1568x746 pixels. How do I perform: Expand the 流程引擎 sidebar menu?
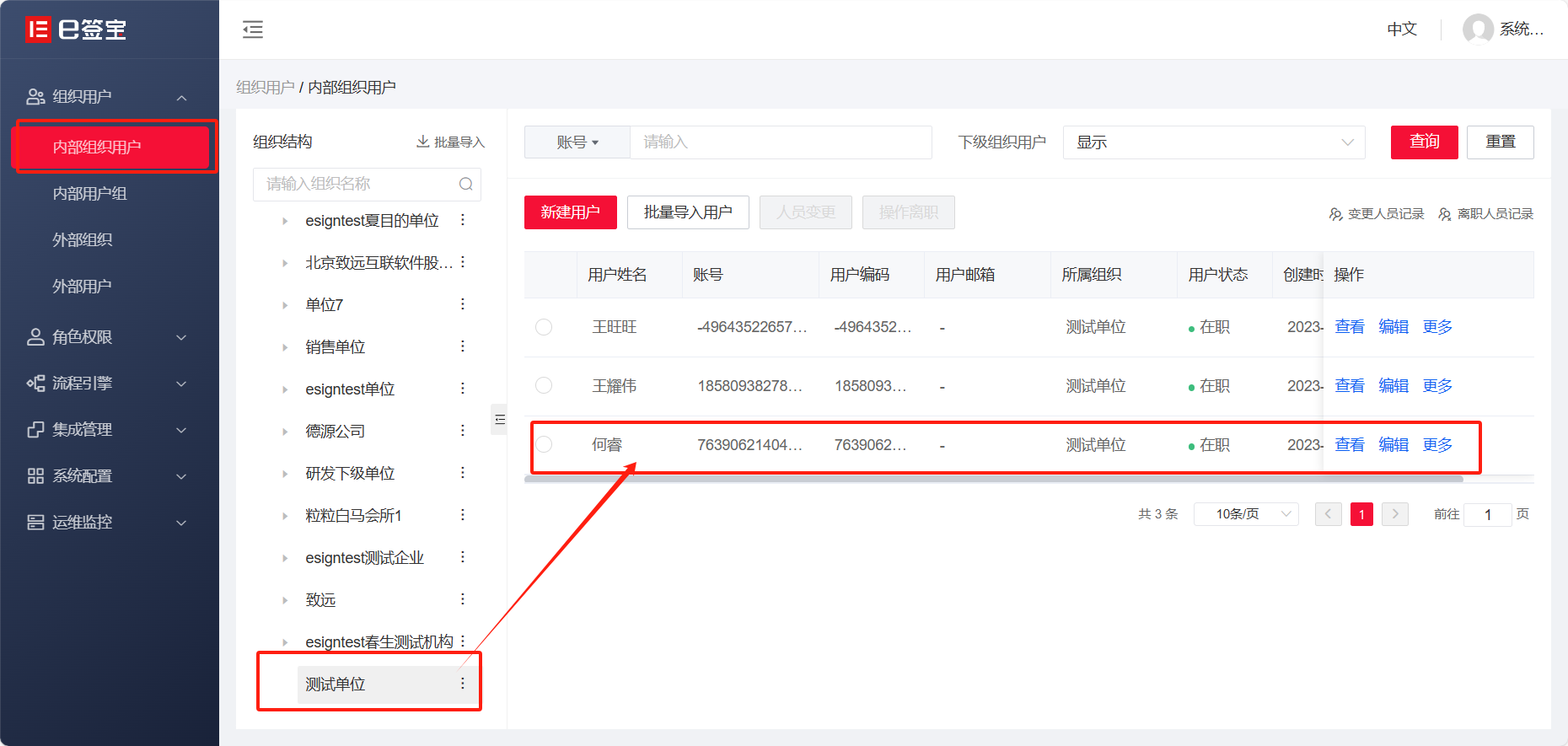107,384
